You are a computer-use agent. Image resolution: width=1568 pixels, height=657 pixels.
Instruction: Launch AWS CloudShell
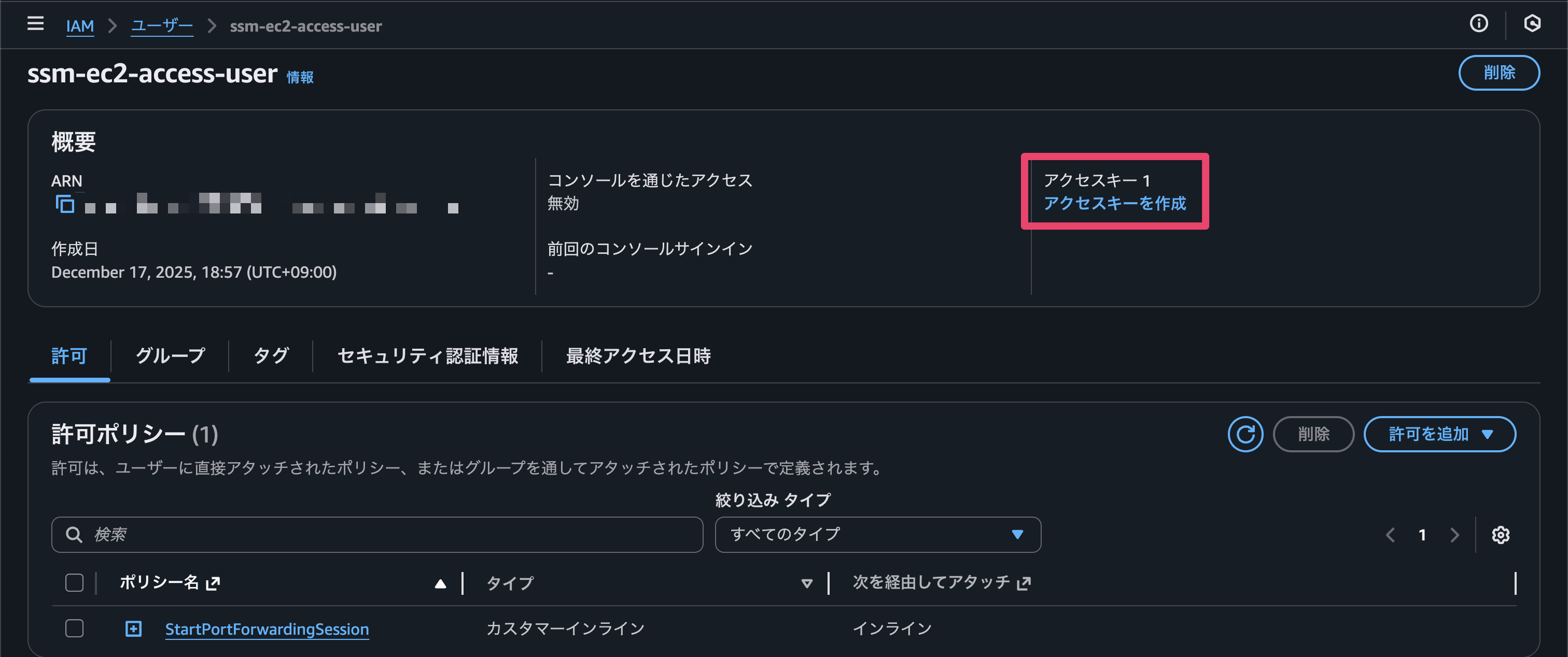pos(1533,24)
